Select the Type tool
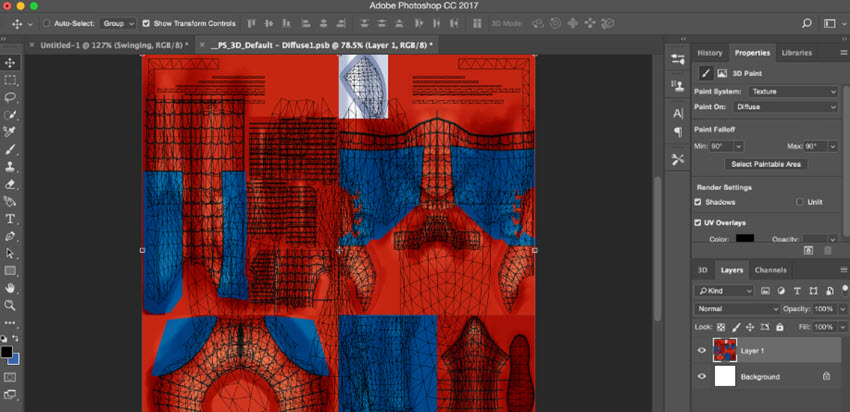850x412 pixels. [10, 219]
